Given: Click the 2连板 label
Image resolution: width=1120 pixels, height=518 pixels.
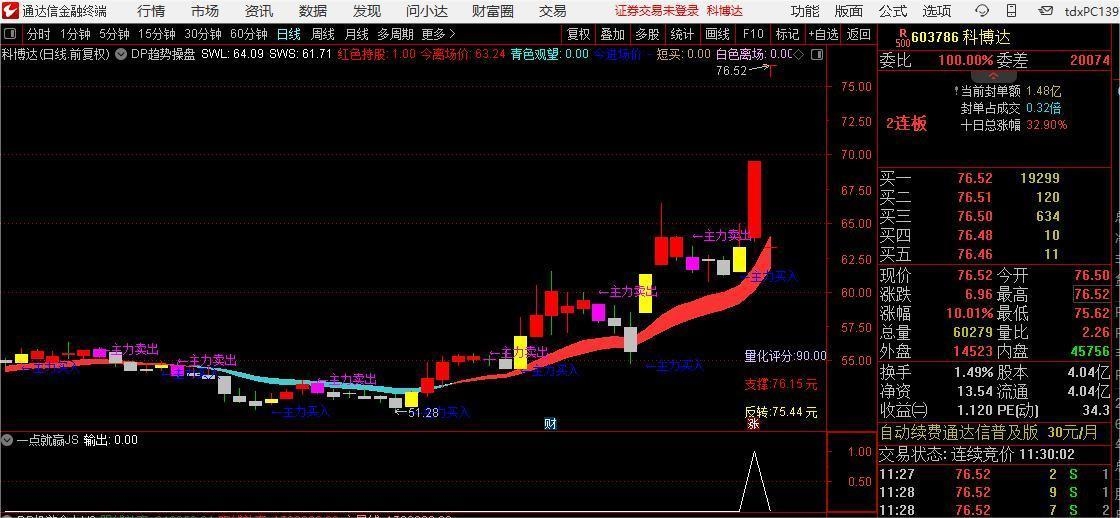Looking at the screenshot, I should coord(907,124).
